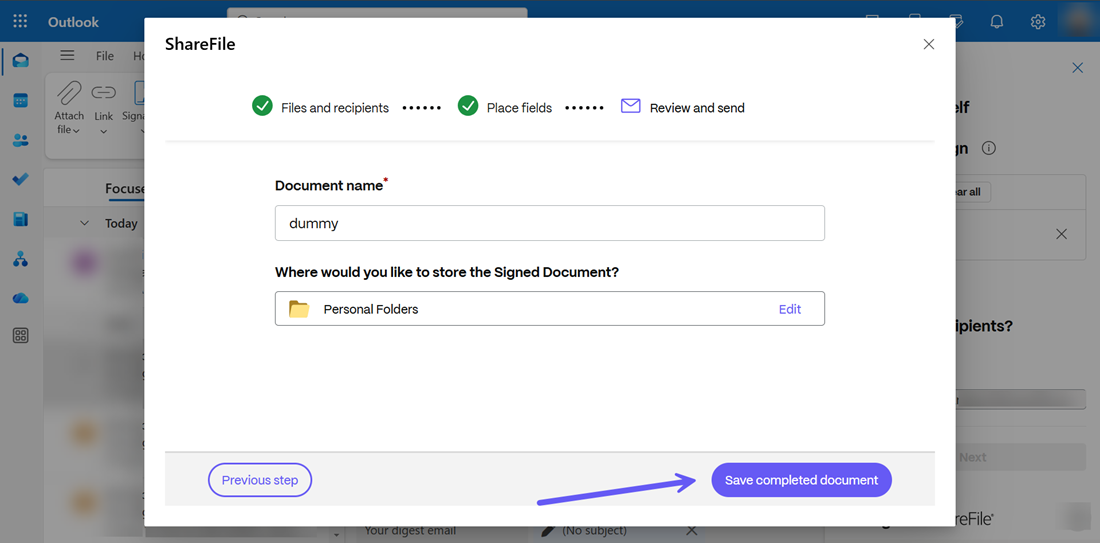Remove the item in the side panel with its X
The height and width of the screenshot is (543, 1100).
[1061, 234]
